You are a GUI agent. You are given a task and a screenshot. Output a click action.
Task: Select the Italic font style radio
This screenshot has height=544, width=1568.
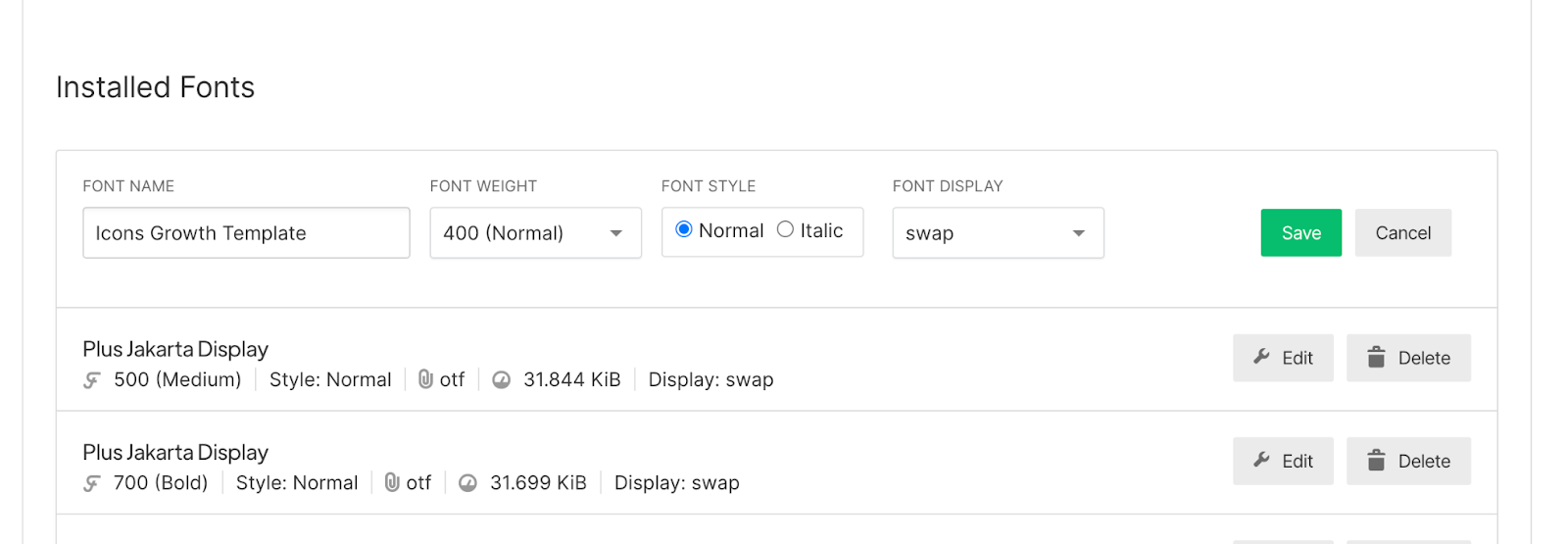[x=785, y=229]
